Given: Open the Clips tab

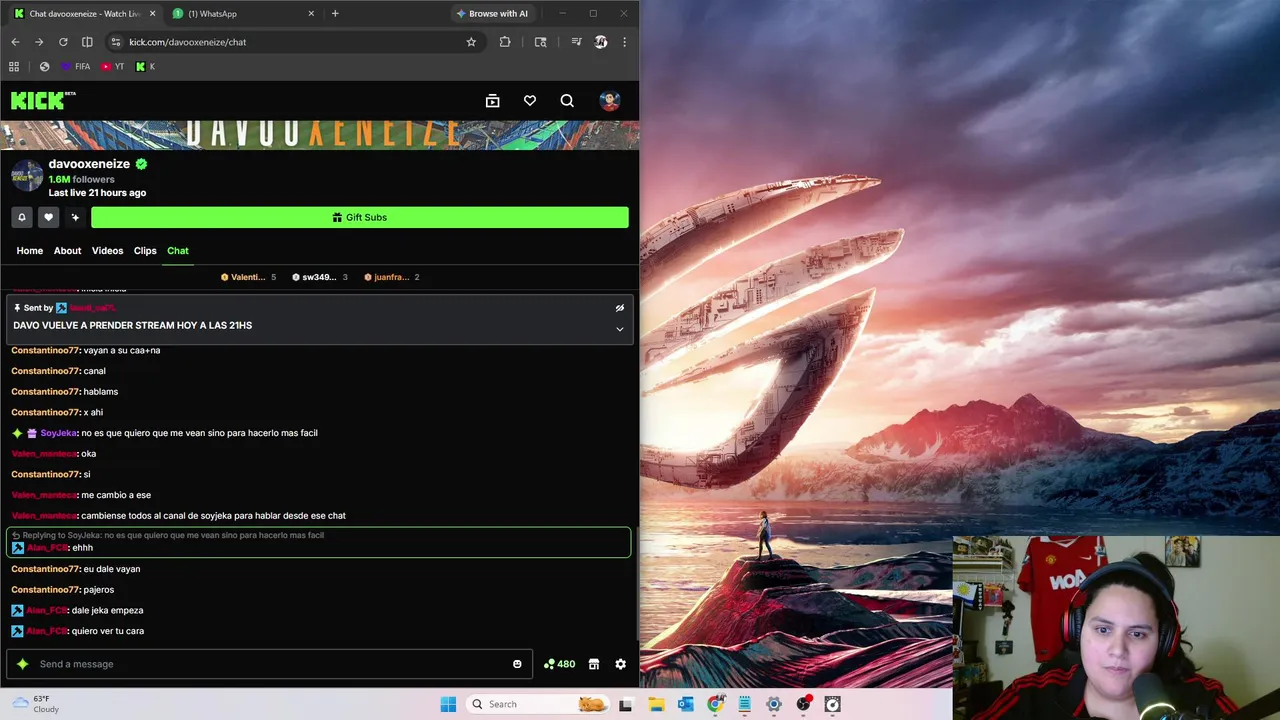Looking at the screenshot, I should (145, 251).
